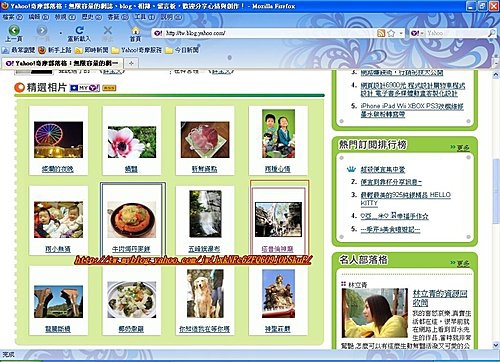This screenshot has height=362, width=500.
Task: Click caption link under the flower photo
Action: click(131, 169)
